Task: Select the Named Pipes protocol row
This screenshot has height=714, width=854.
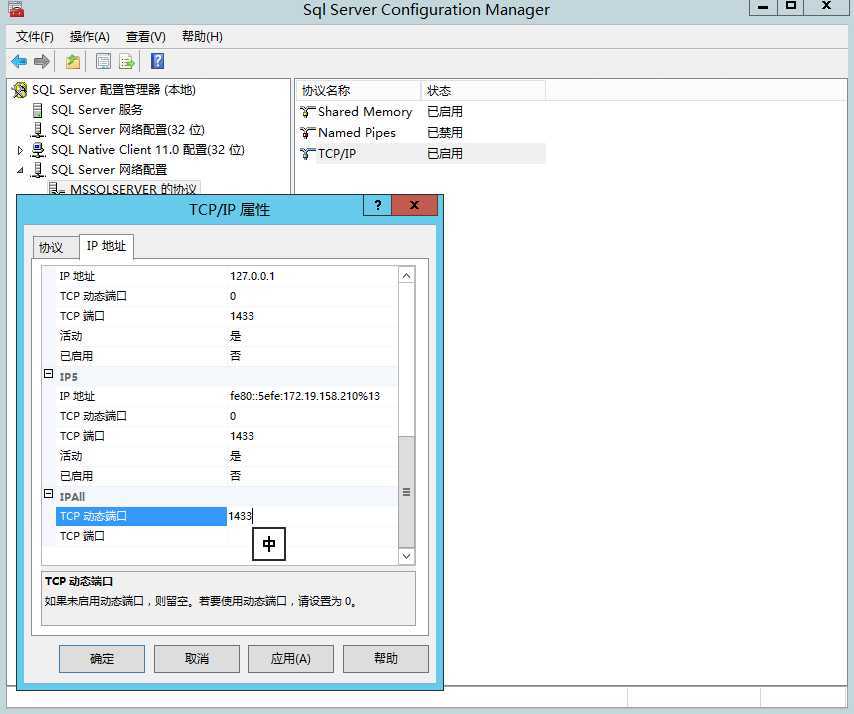Action: click(x=421, y=132)
